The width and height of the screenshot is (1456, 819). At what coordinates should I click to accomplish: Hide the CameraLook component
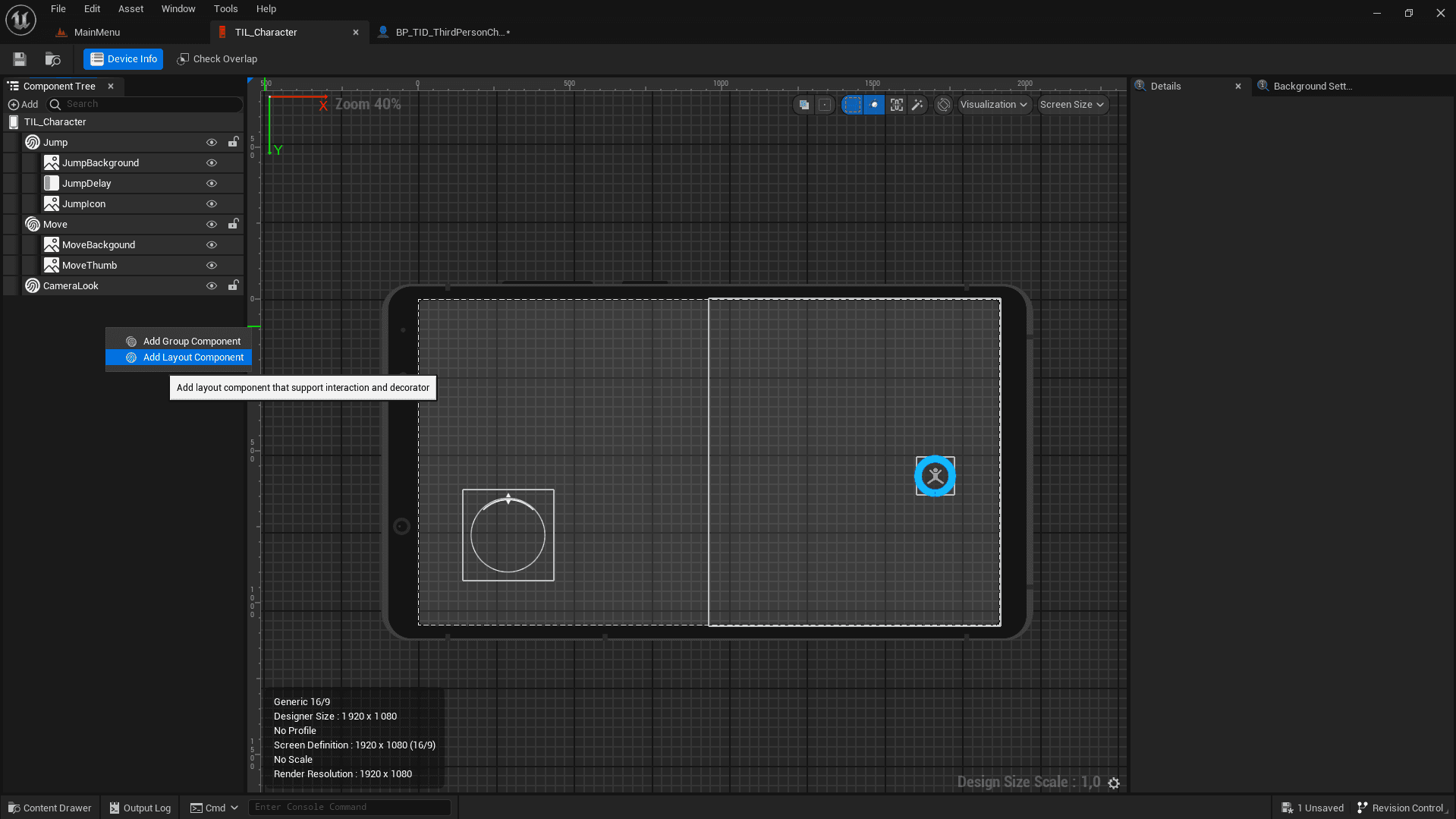(212, 286)
